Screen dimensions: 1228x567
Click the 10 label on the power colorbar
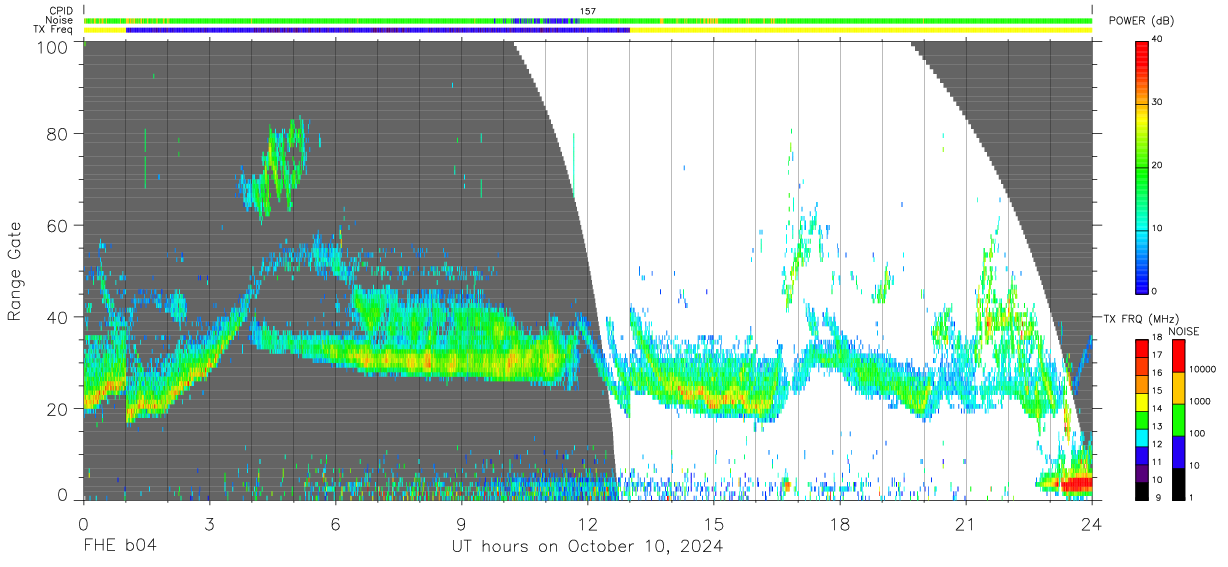(x=1159, y=228)
